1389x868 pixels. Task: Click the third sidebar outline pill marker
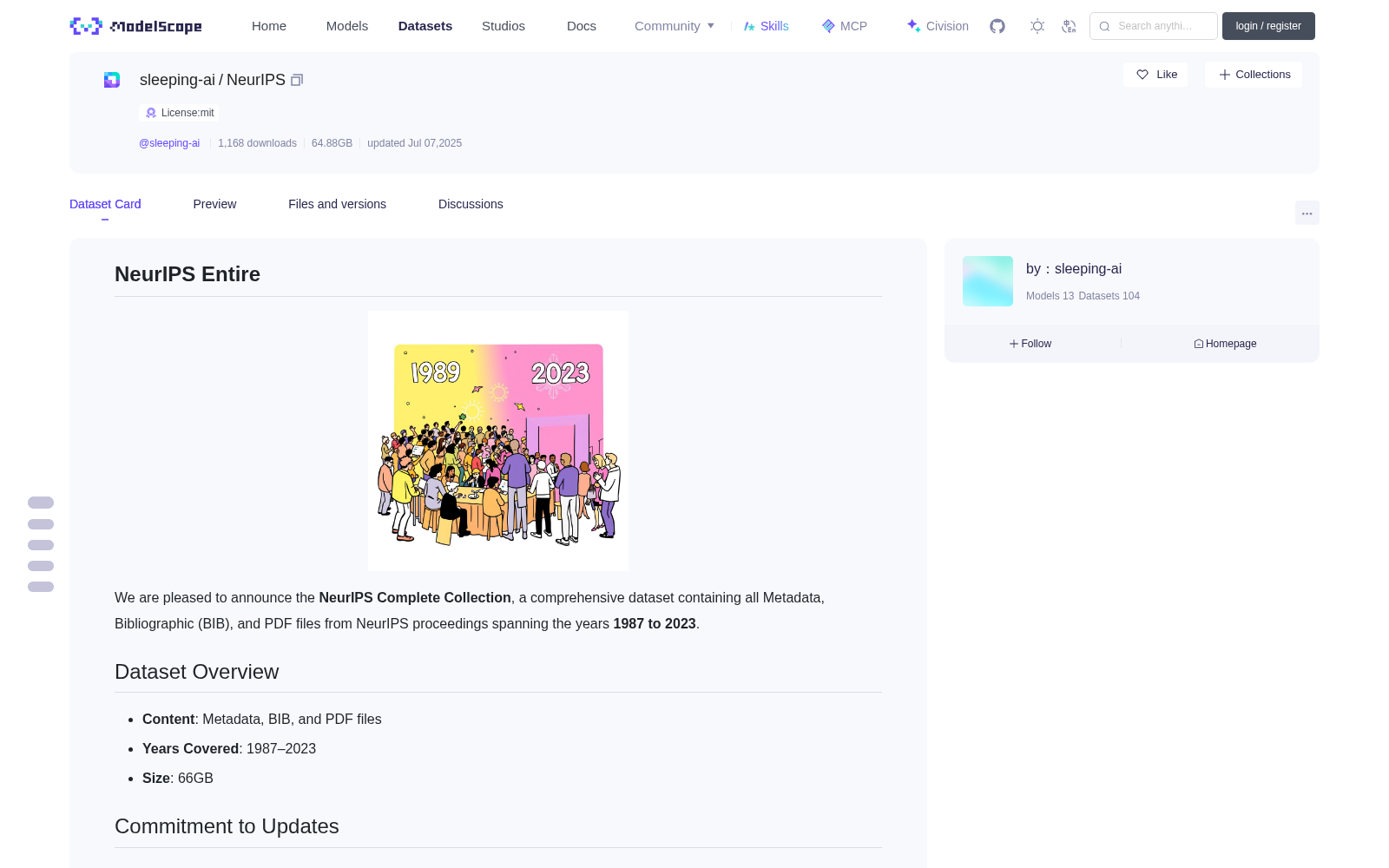41,545
